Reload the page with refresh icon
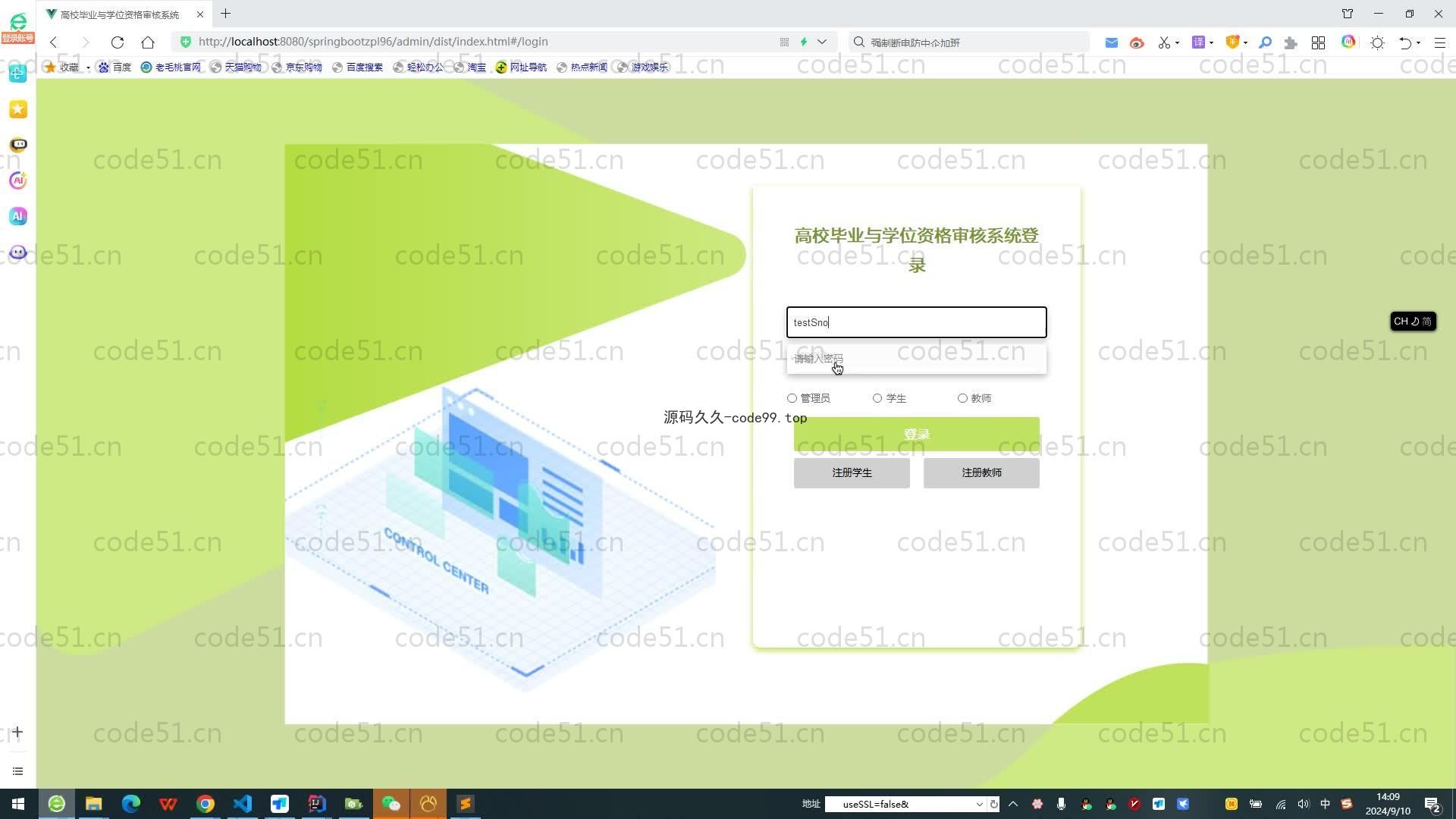The height and width of the screenshot is (819, 1456). (118, 42)
